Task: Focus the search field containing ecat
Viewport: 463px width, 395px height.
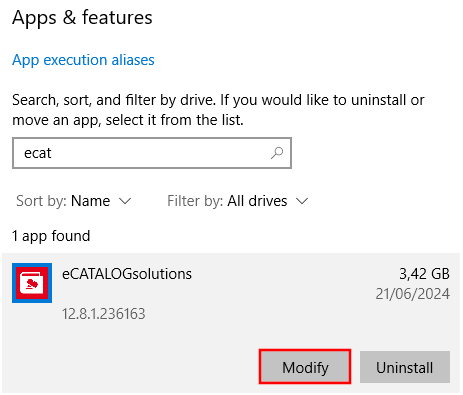Action: click(152, 153)
